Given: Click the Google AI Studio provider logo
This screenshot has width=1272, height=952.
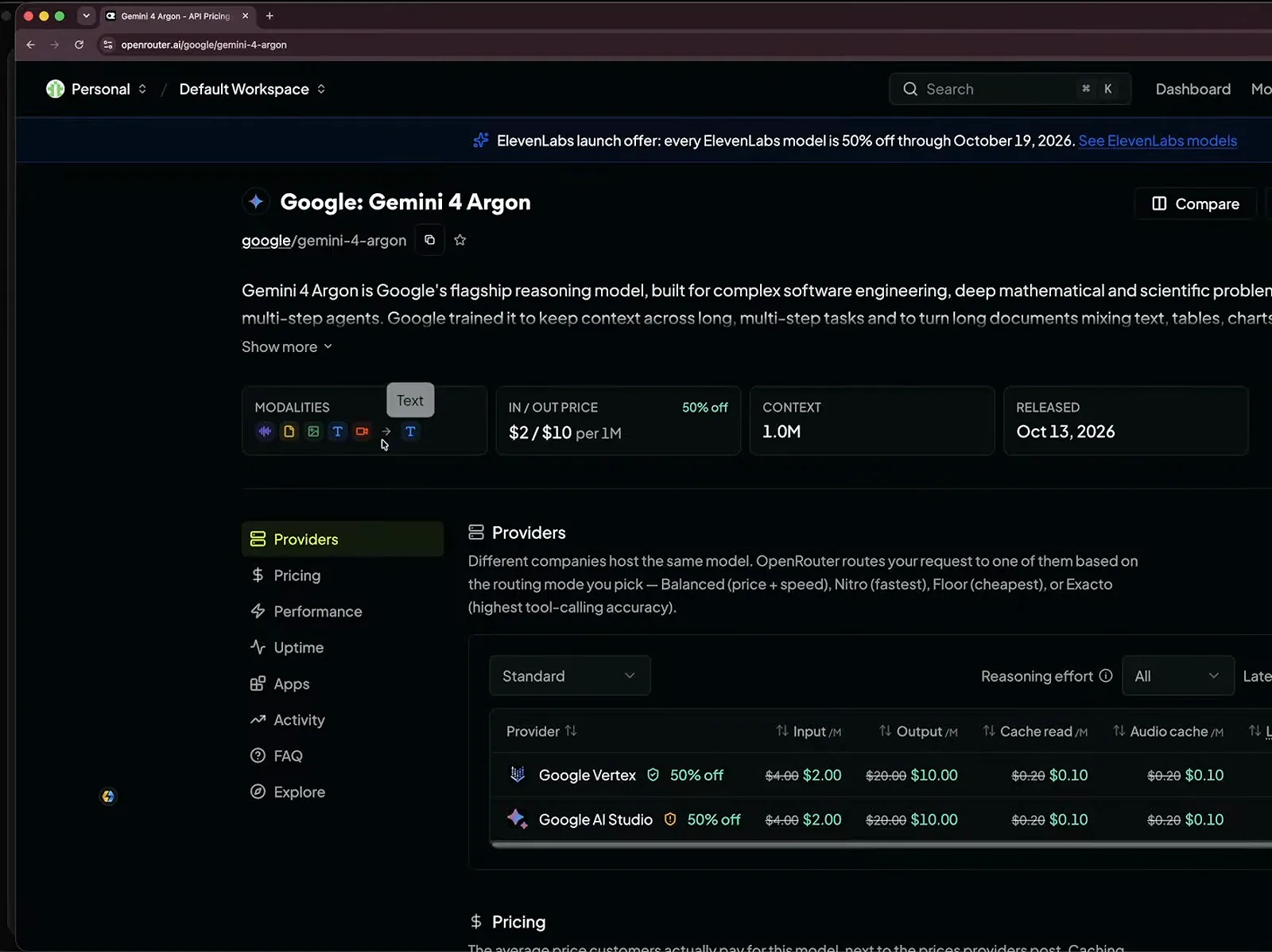Looking at the screenshot, I should 518,818.
